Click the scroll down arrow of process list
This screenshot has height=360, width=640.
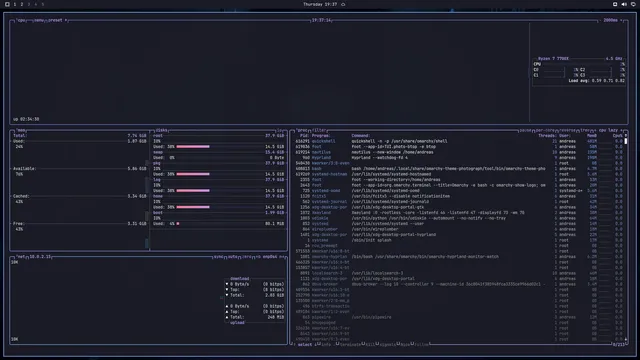tap(626, 339)
